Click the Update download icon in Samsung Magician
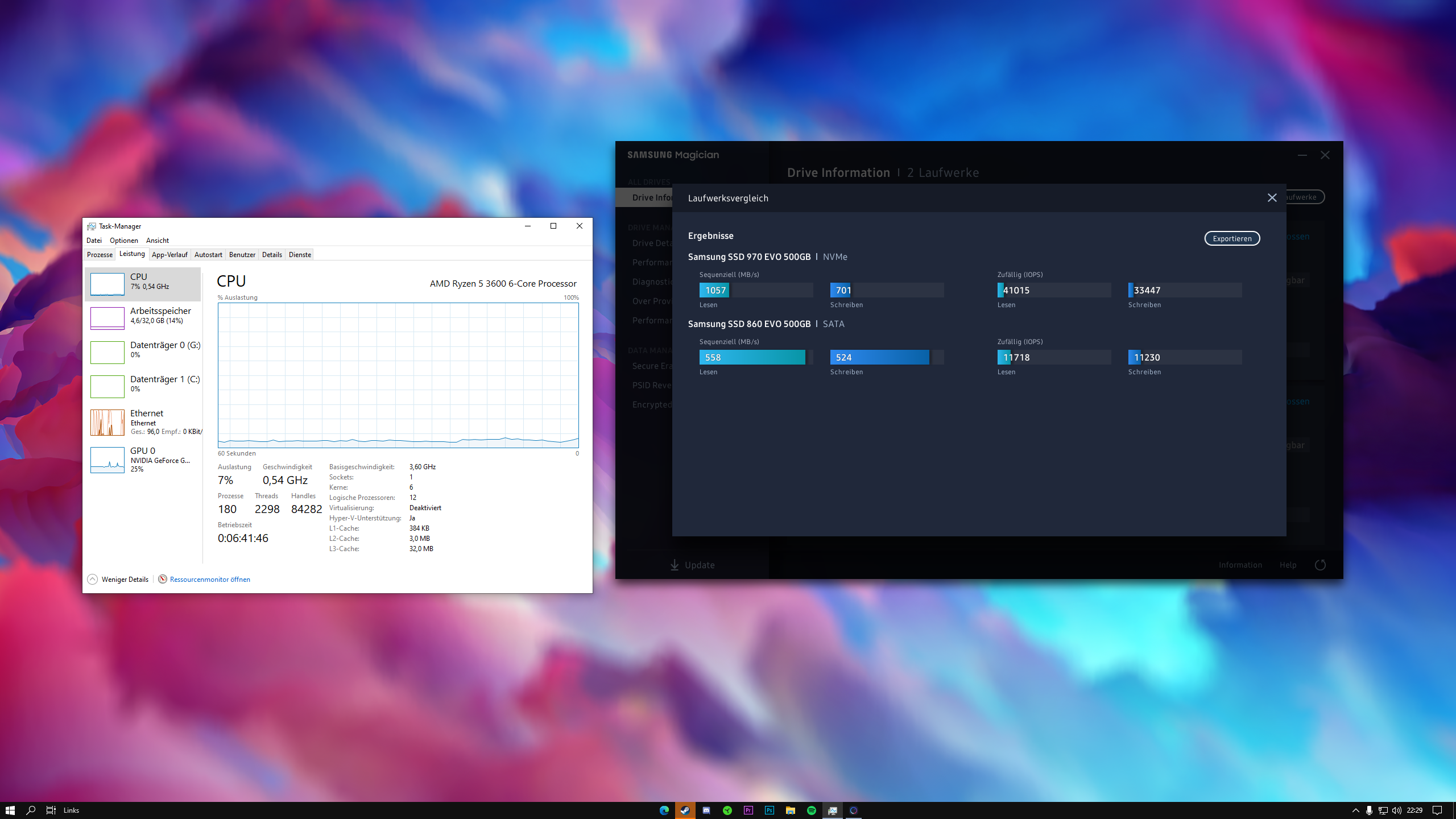Viewport: 1456px width, 819px height. click(x=675, y=565)
